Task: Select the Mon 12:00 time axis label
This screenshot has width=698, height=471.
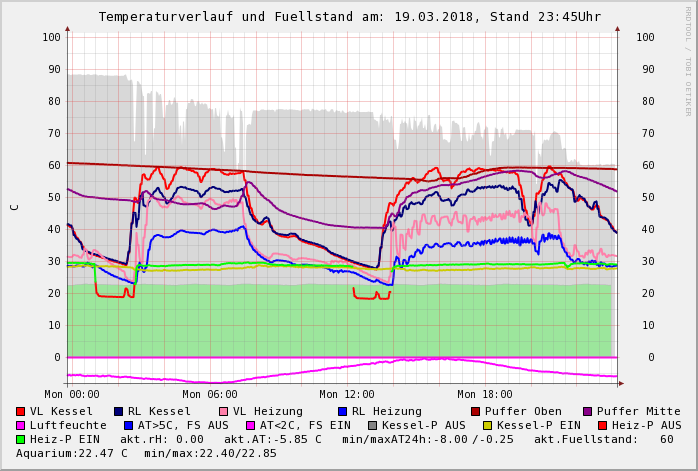Action: [x=347, y=394]
